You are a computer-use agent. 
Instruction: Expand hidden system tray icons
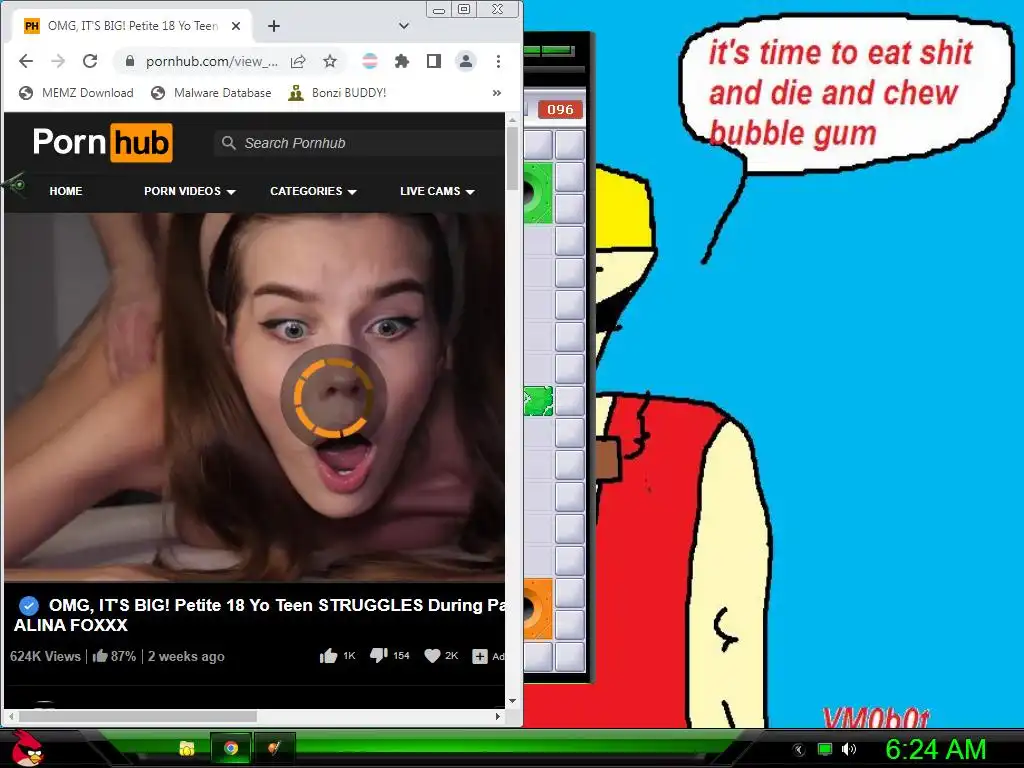click(799, 750)
